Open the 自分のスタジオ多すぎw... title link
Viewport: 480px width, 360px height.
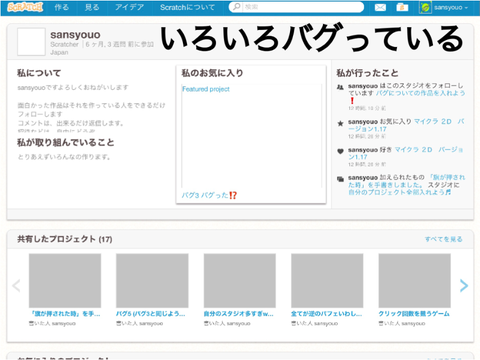(x=238, y=314)
